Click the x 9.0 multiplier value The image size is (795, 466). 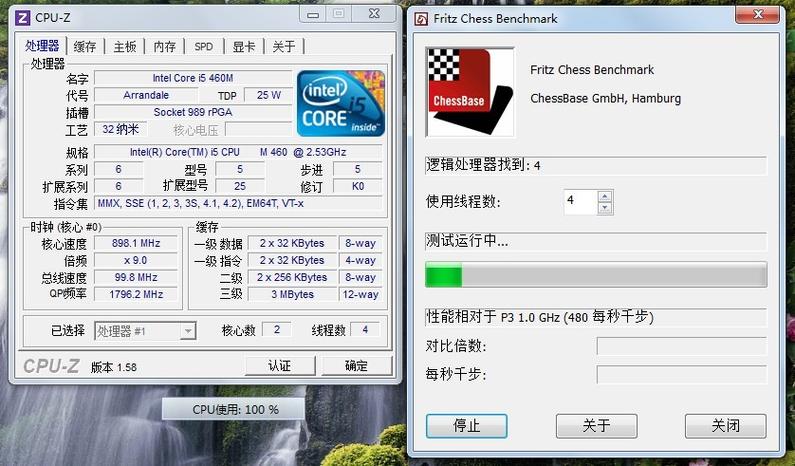[x=136, y=261]
